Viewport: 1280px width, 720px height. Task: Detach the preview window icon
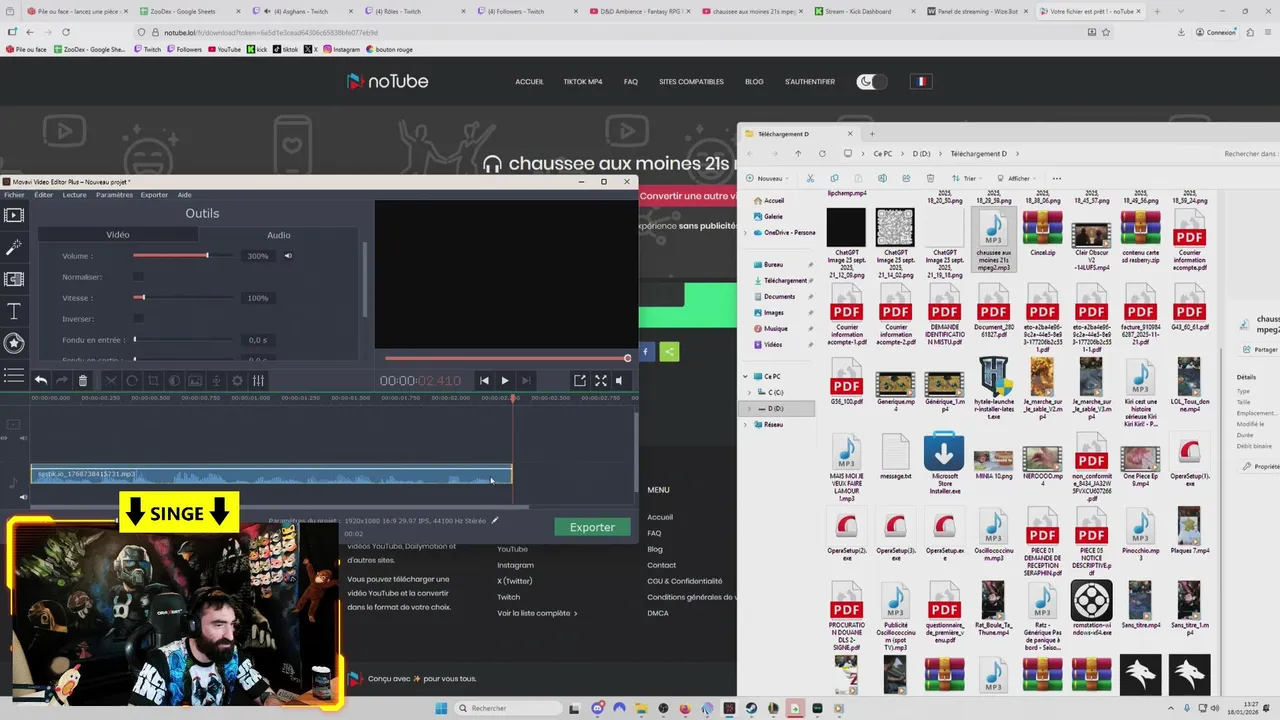pyautogui.click(x=579, y=380)
